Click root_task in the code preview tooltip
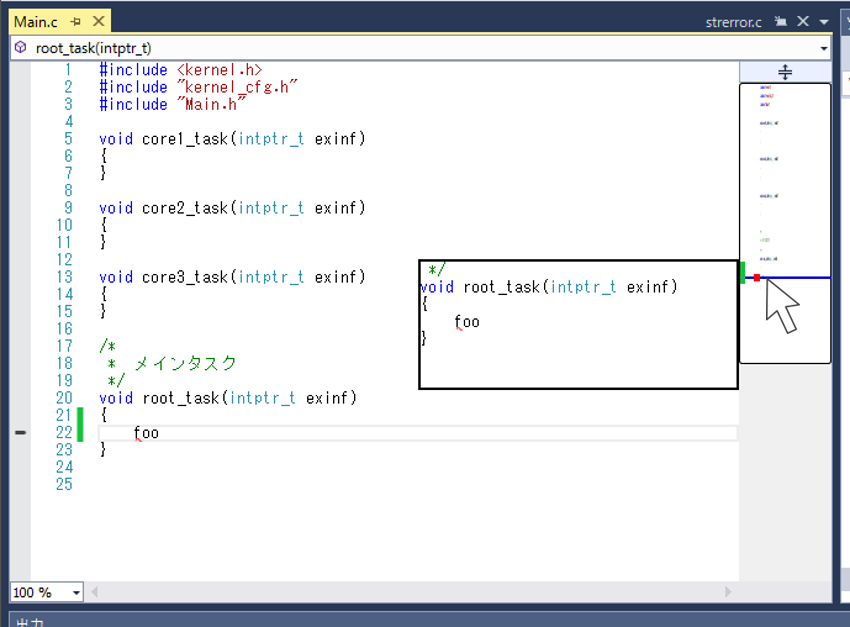The width and height of the screenshot is (850, 627). coord(502,287)
